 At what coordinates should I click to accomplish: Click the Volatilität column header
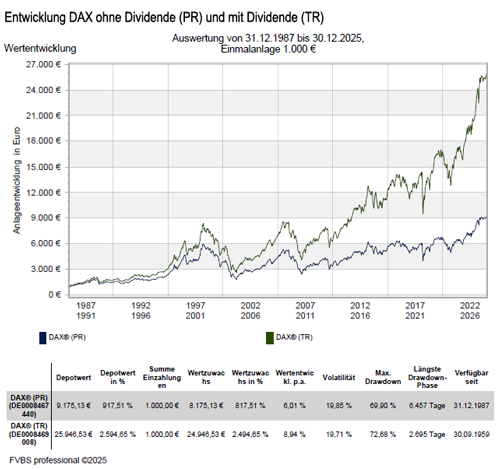339,377
